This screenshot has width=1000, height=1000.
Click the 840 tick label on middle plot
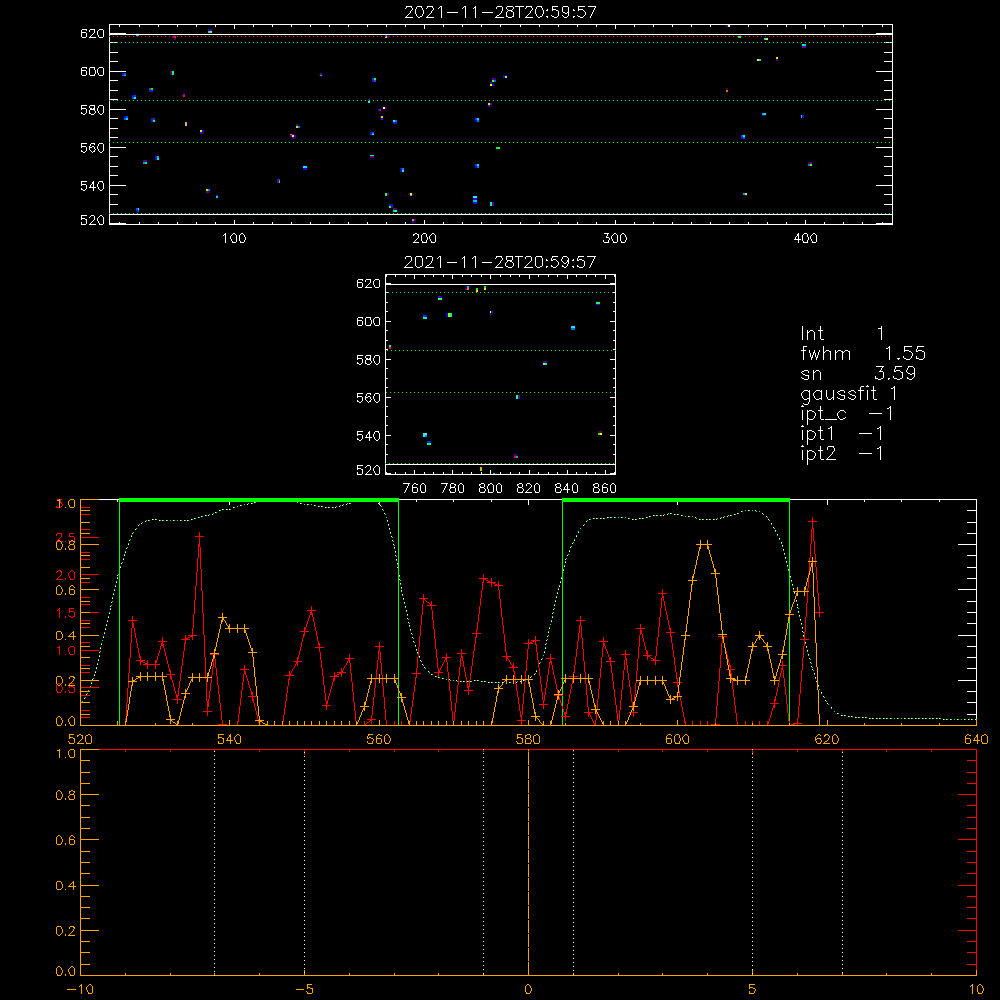click(x=566, y=489)
